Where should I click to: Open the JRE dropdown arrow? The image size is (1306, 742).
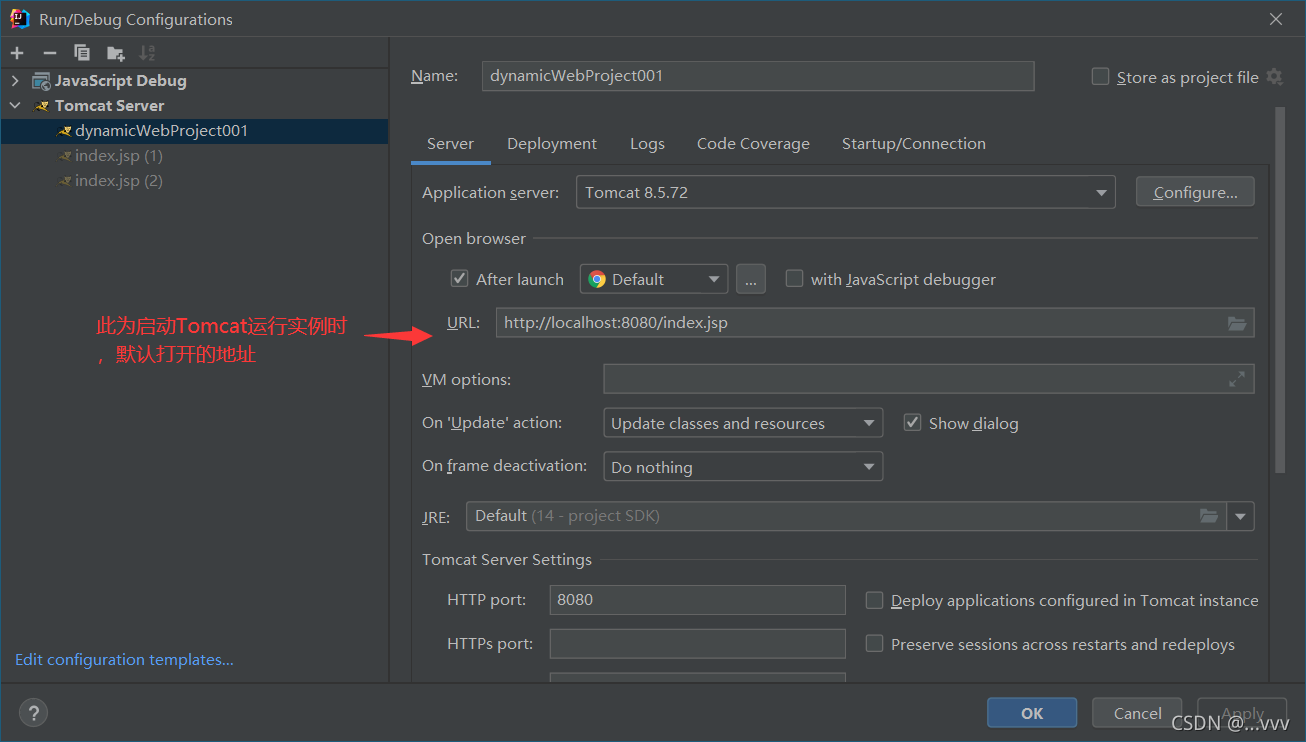(1241, 516)
